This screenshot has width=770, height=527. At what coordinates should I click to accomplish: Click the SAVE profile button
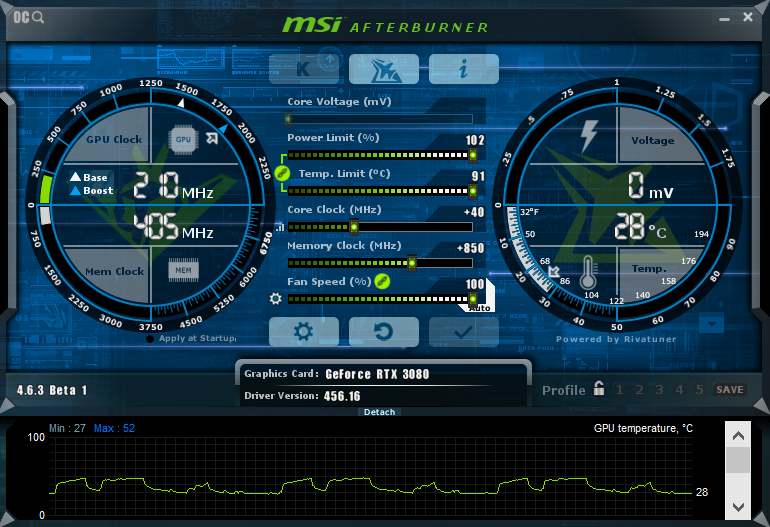[x=730, y=390]
